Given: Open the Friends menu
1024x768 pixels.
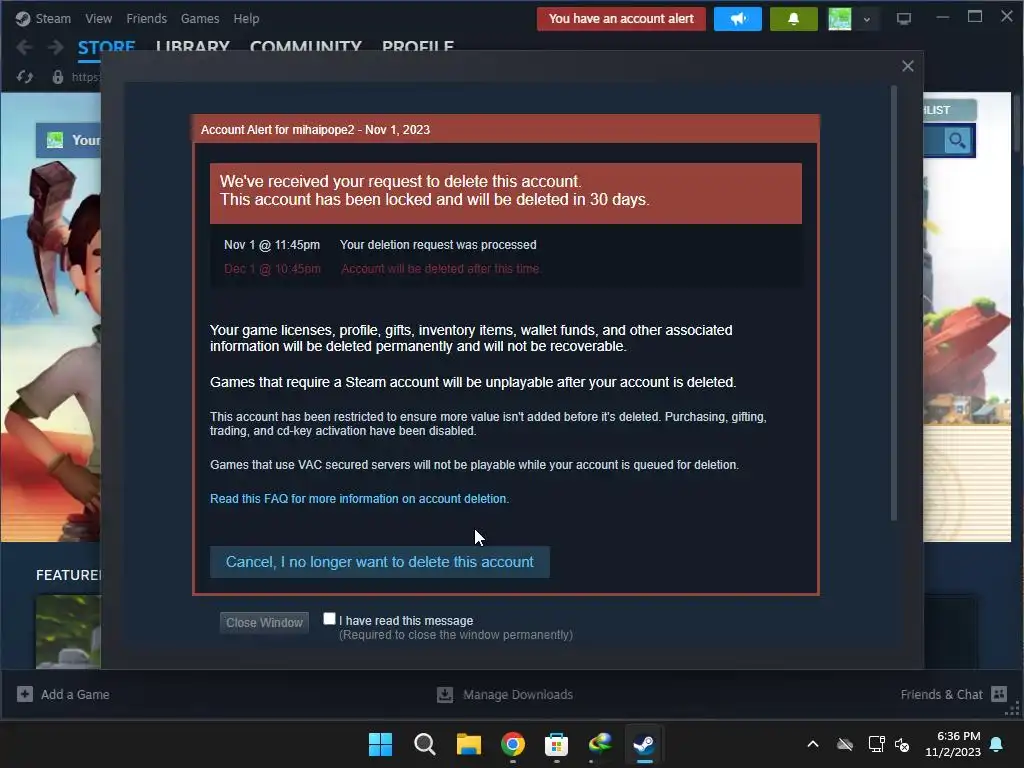Looking at the screenshot, I should pyautogui.click(x=146, y=19).
